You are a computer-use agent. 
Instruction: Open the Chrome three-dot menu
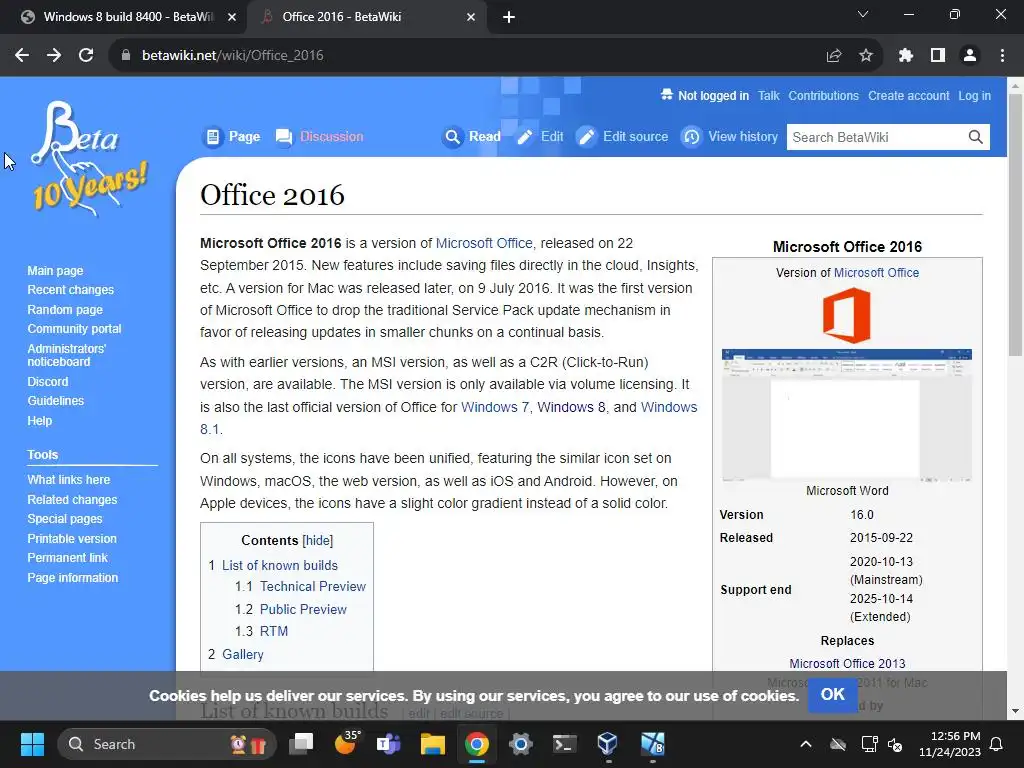pos(1002,56)
